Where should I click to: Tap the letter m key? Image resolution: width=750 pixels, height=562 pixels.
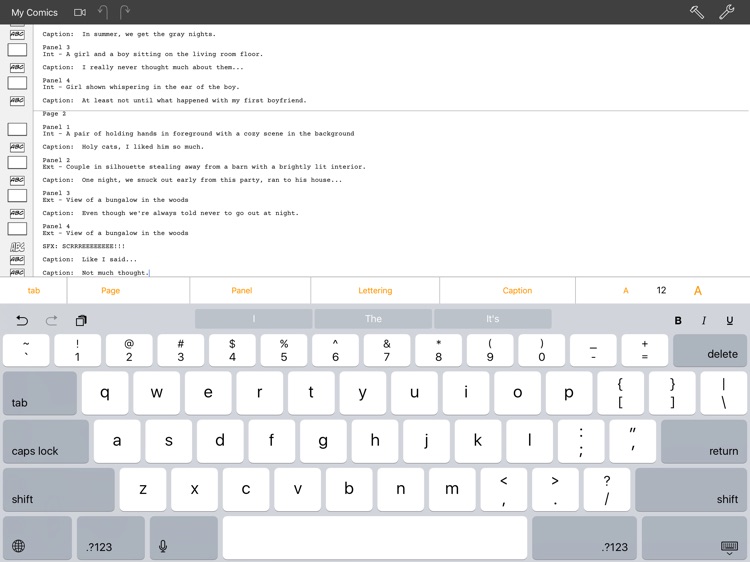click(452, 490)
